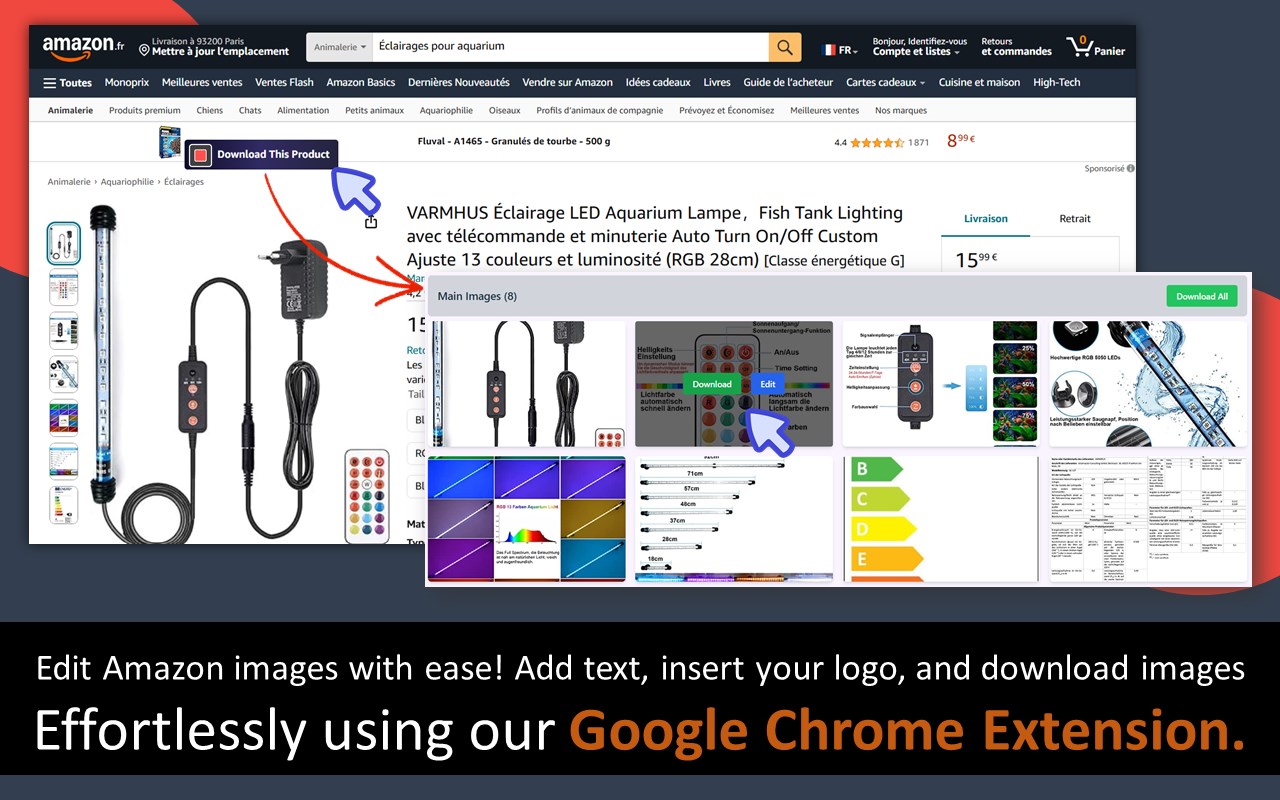Click the RGB 13 Farben color grid image
Screen dimensions: 1280x800
pyautogui.click(x=527, y=518)
